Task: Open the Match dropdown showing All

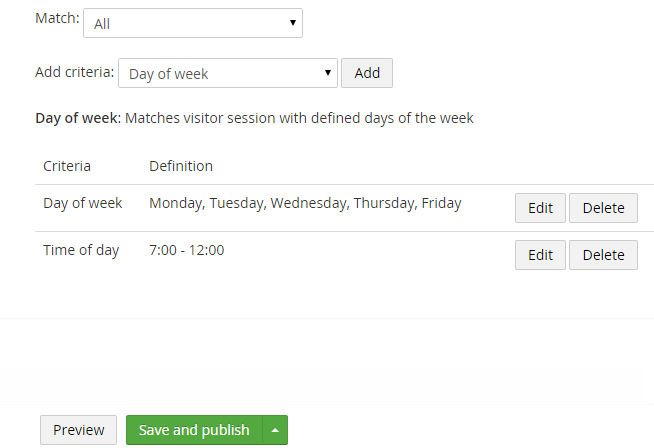Action: tap(193, 23)
